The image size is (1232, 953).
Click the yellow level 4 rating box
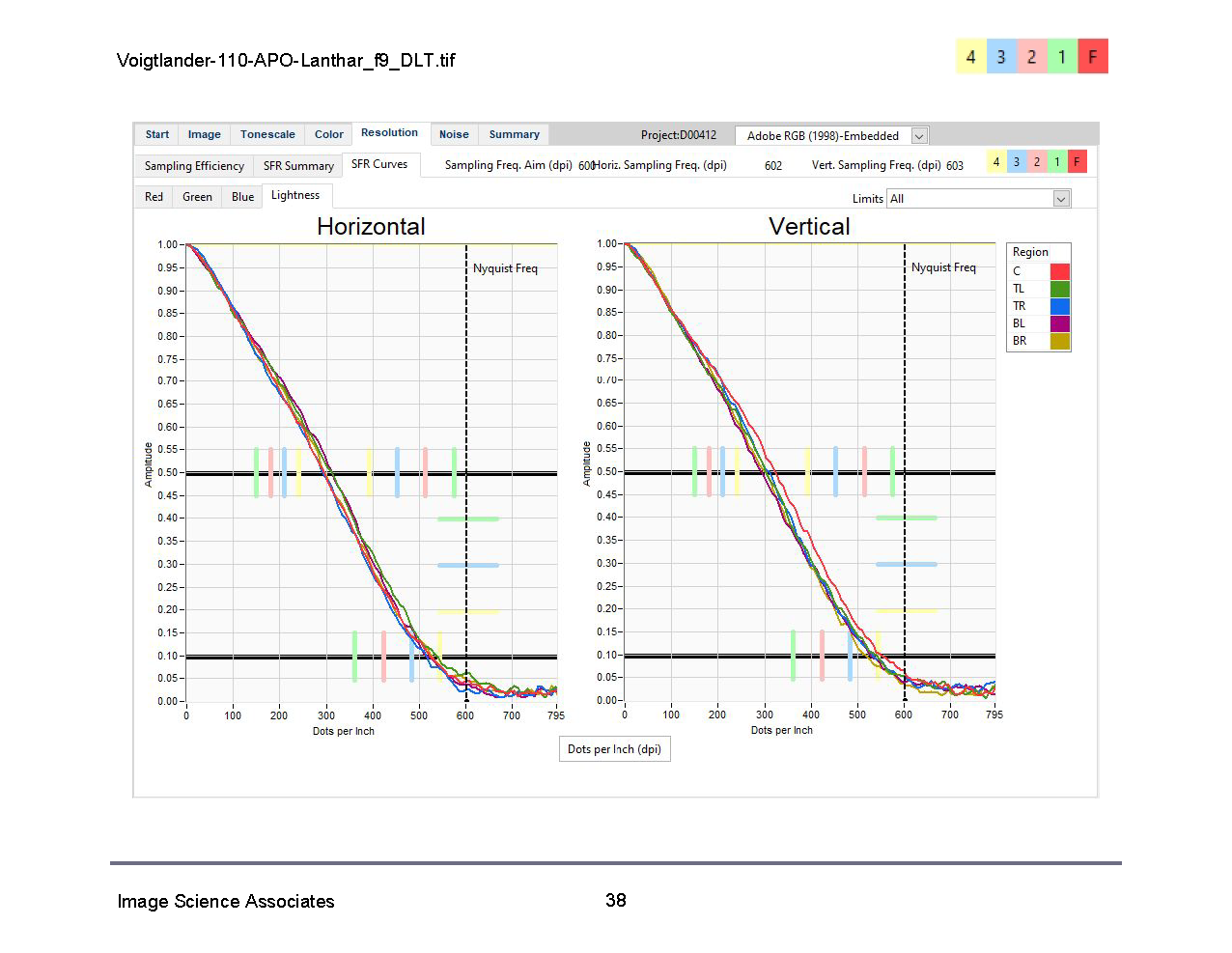click(970, 57)
